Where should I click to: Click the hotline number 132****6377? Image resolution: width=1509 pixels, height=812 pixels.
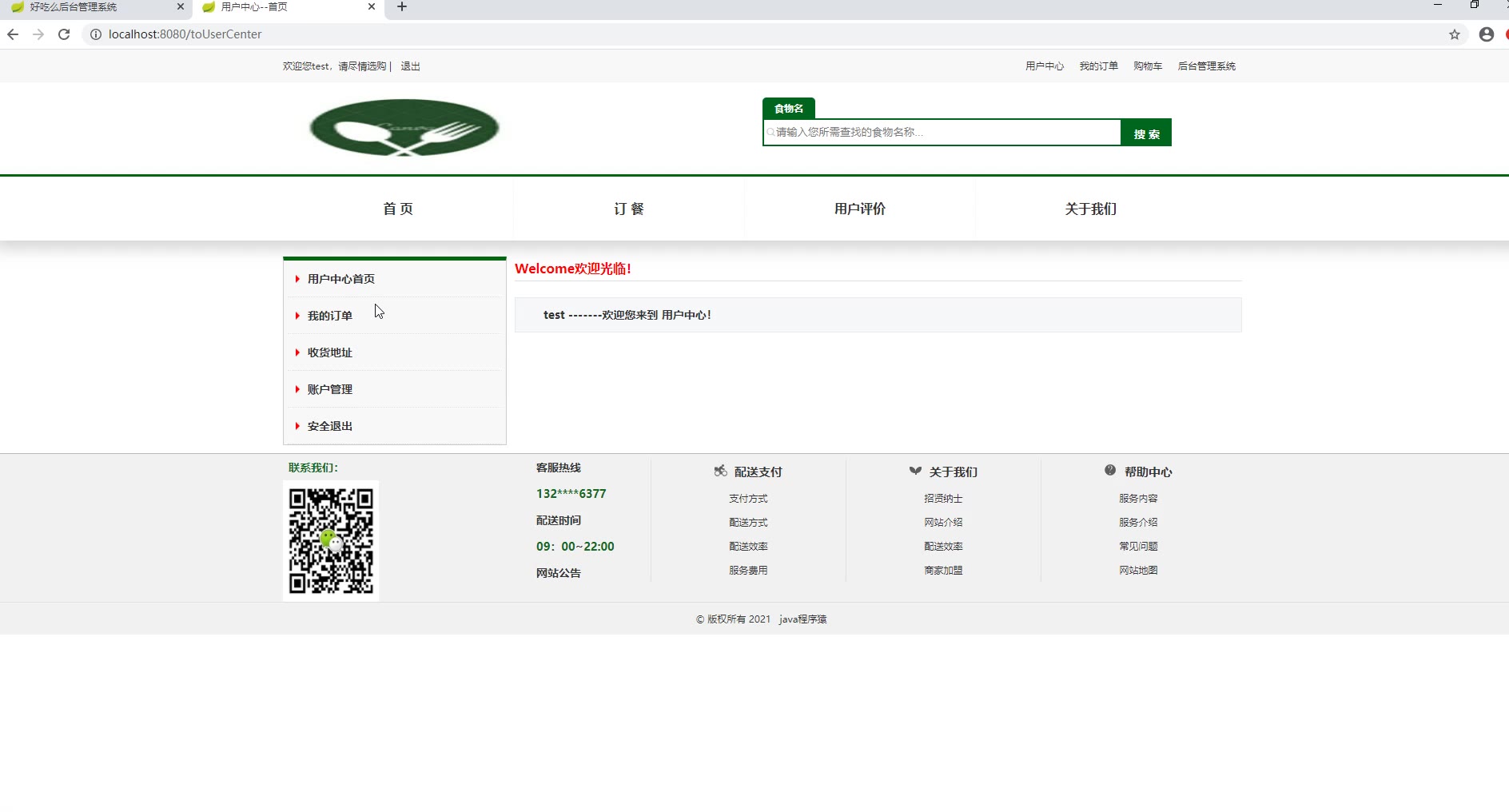[571, 494]
